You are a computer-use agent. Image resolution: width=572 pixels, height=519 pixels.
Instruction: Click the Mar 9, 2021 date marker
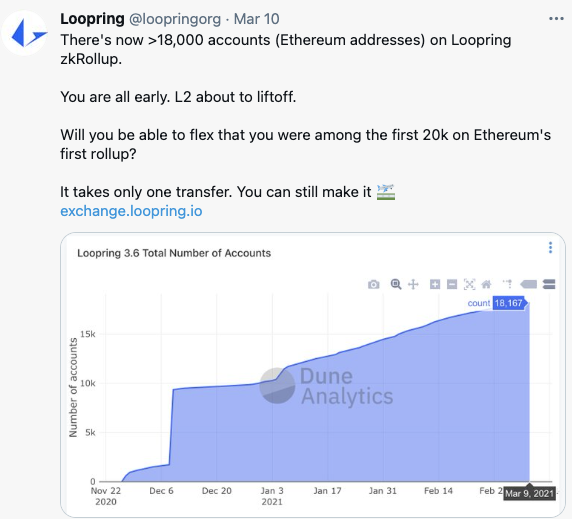click(x=529, y=493)
